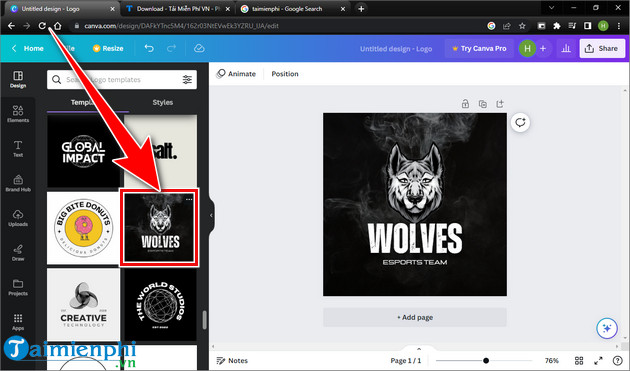Open the Chrome three-dot menu
This screenshot has height=371, width=630.
[x=619, y=26]
